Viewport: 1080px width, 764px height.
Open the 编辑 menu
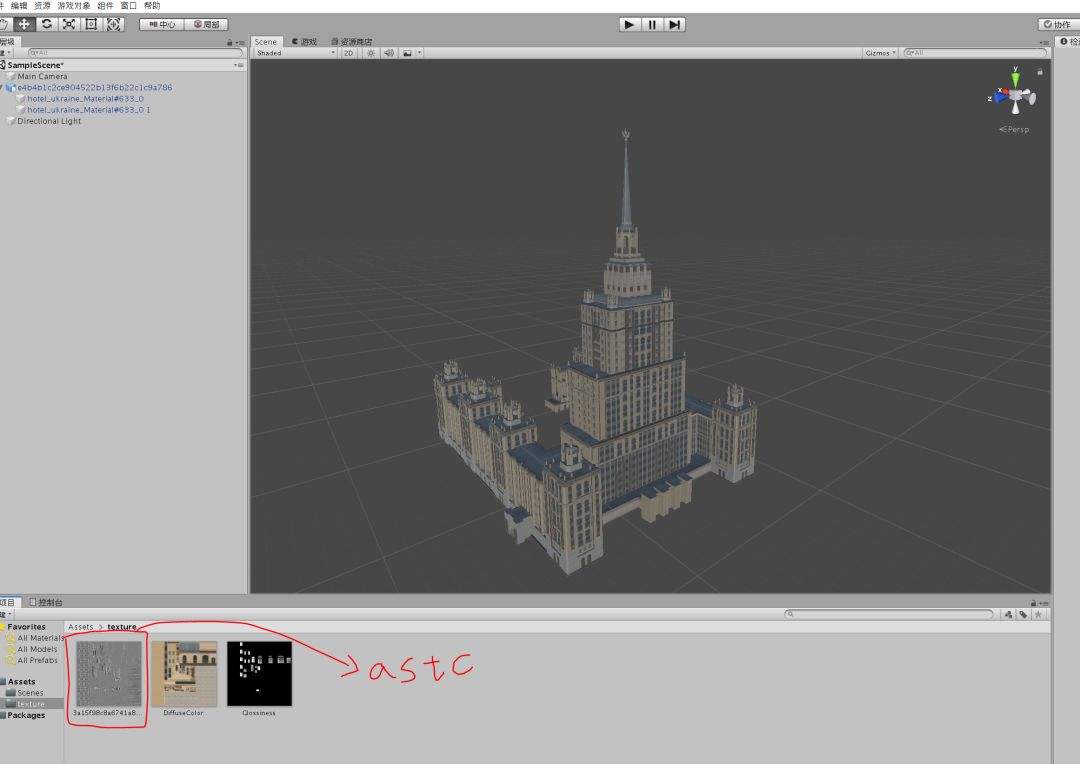tap(19, 6)
